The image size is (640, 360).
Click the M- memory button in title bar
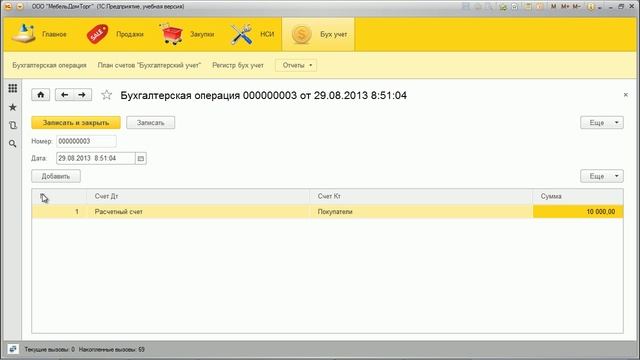[x=576, y=7]
